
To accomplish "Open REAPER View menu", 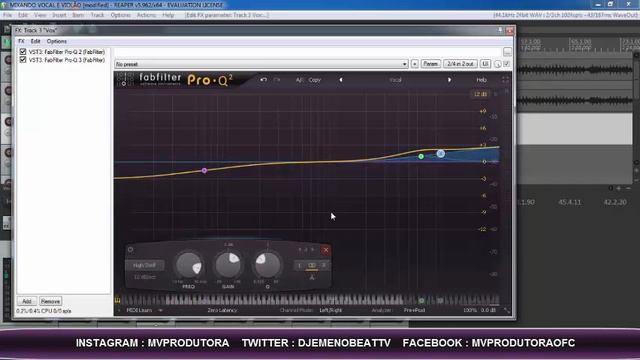I will 40,15.
